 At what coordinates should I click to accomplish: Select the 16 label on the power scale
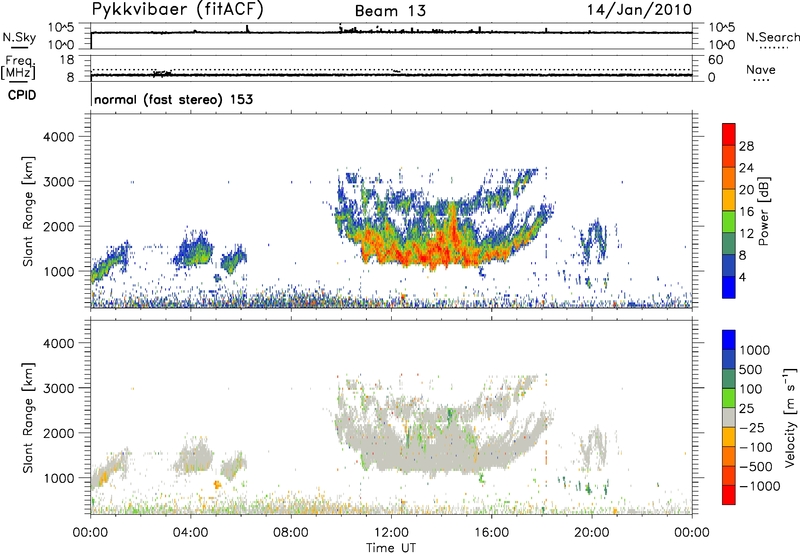pyautogui.click(x=746, y=212)
